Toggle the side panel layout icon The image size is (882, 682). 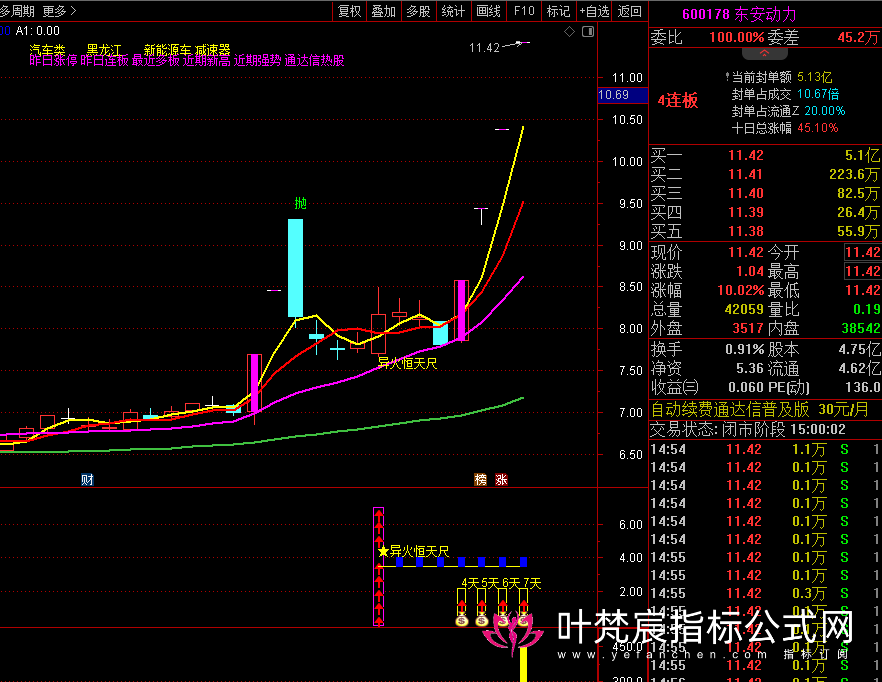point(588,32)
